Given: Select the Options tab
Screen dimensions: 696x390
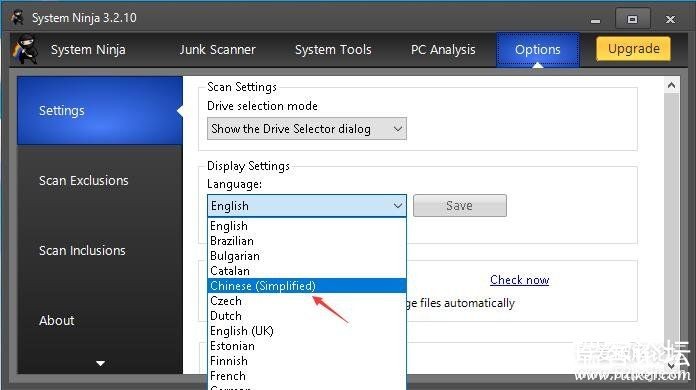Looking at the screenshot, I should tap(538, 50).
